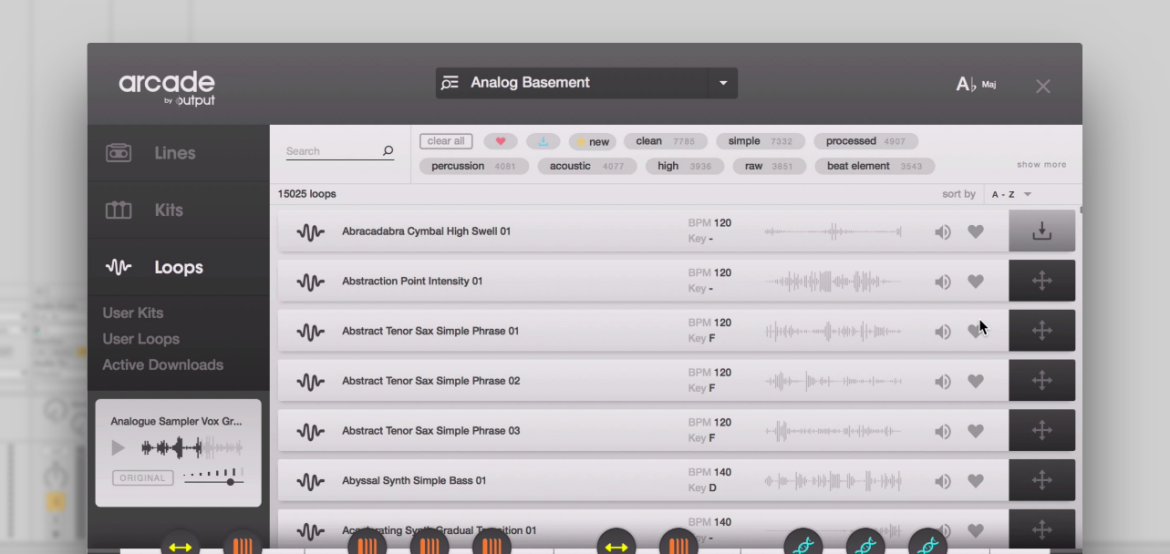The width and height of the screenshot is (1170, 554).
Task: Click the Analogue Sampler Vox waveform thumbnail
Action: 192,448
